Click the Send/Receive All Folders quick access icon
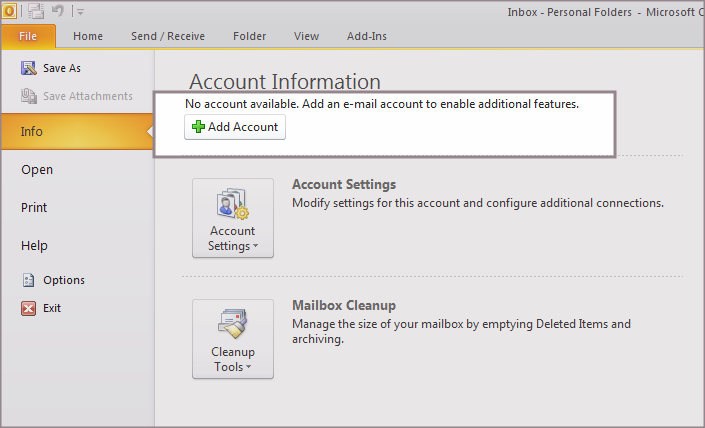This screenshot has height=428, width=705. [x=36, y=11]
